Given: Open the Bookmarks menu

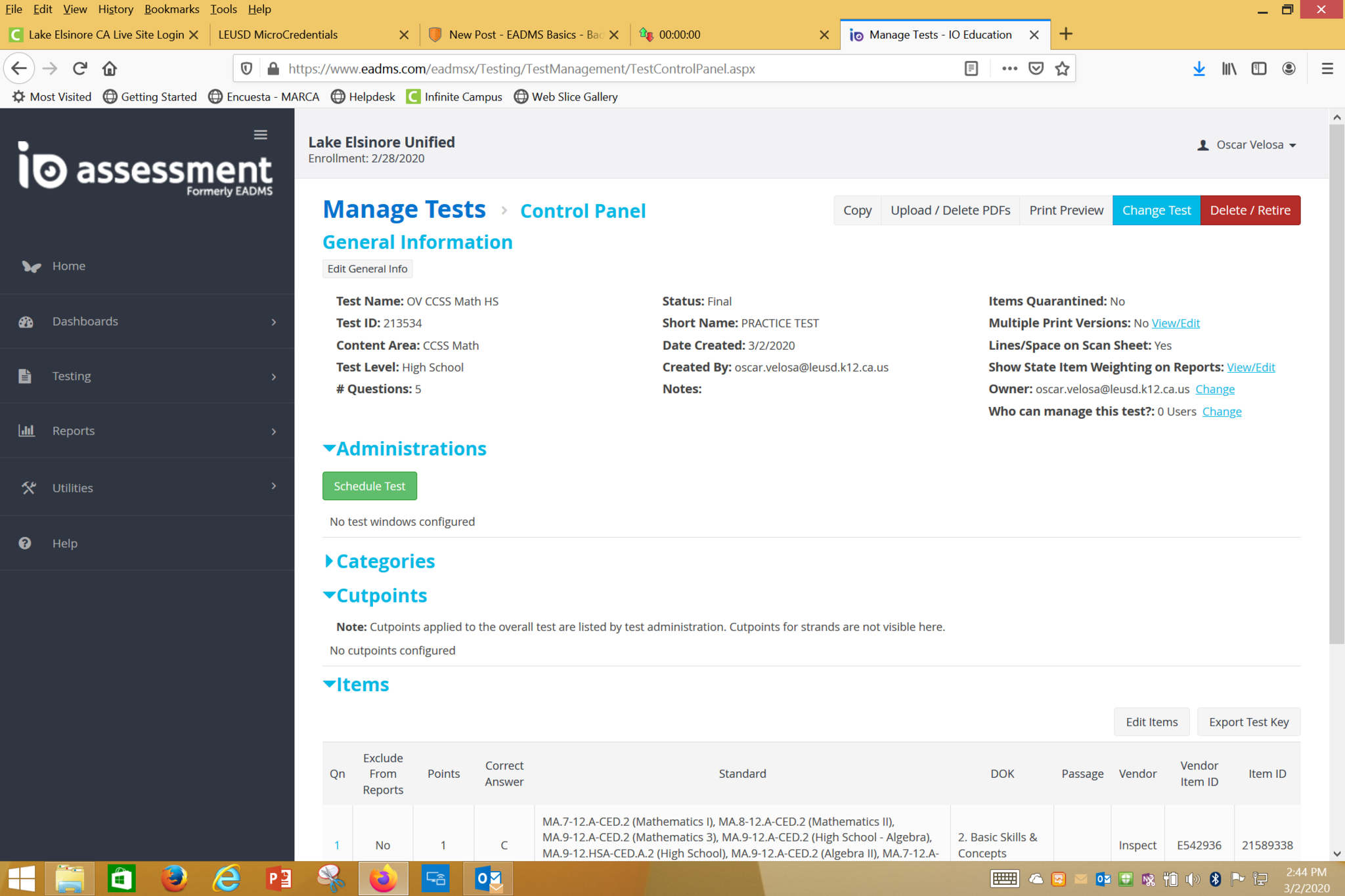Looking at the screenshot, I should coord(171,9).
